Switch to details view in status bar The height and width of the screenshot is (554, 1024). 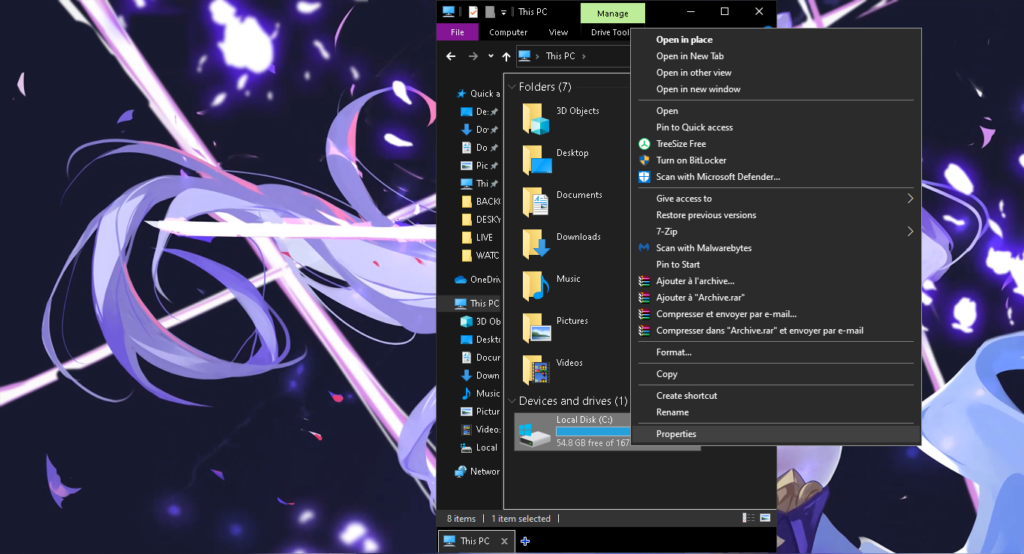pyautogui.click(x=748, y=518)
